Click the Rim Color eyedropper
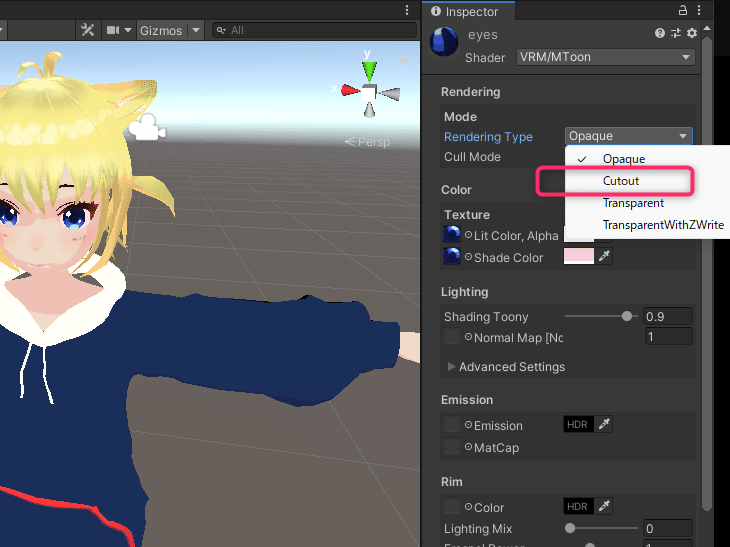 [x=604, y=506]
